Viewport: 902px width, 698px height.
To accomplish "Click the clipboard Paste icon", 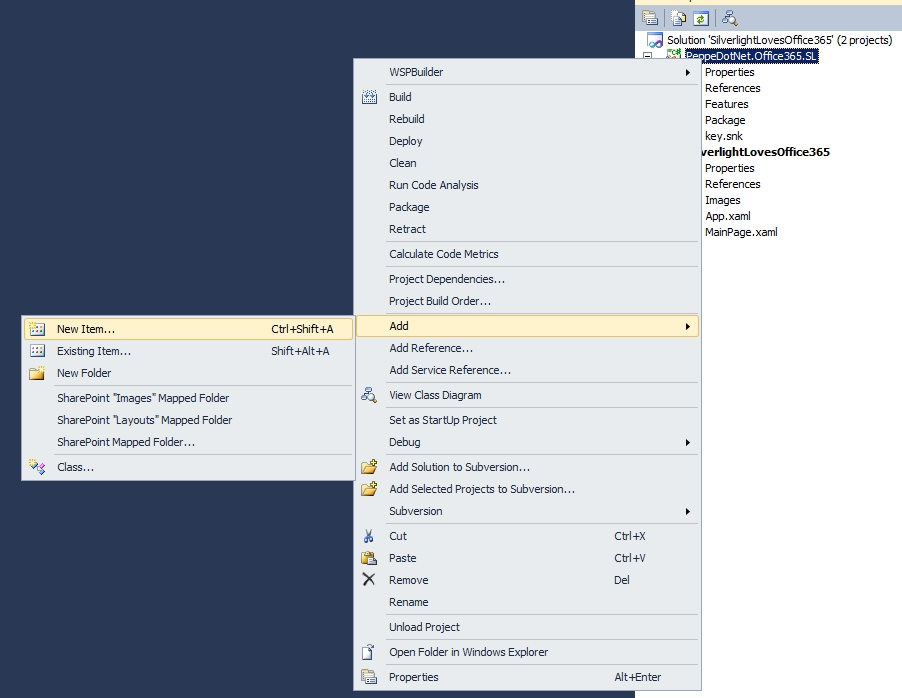I will pos(369,558).
